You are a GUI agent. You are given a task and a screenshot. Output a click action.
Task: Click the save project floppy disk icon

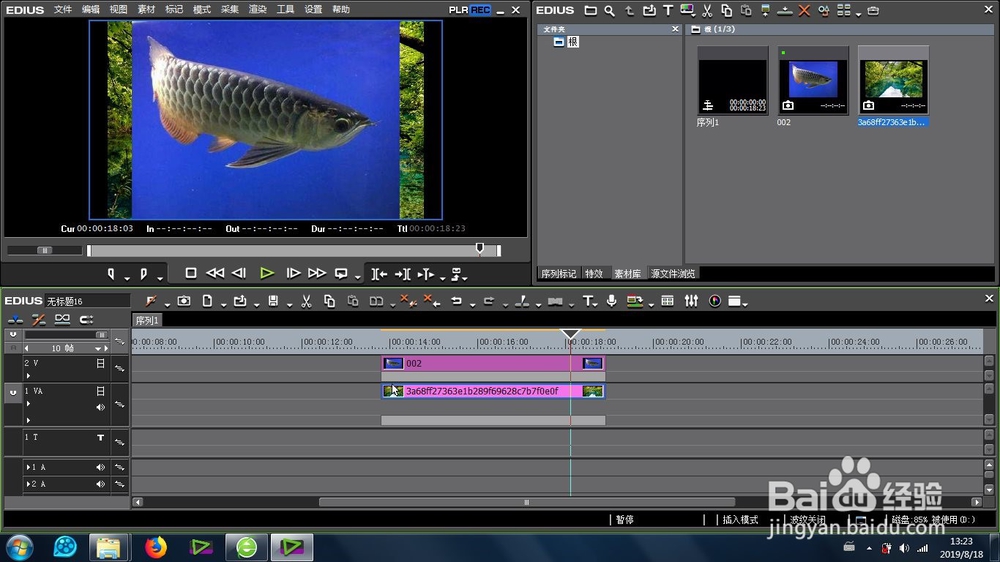point(273,301)
